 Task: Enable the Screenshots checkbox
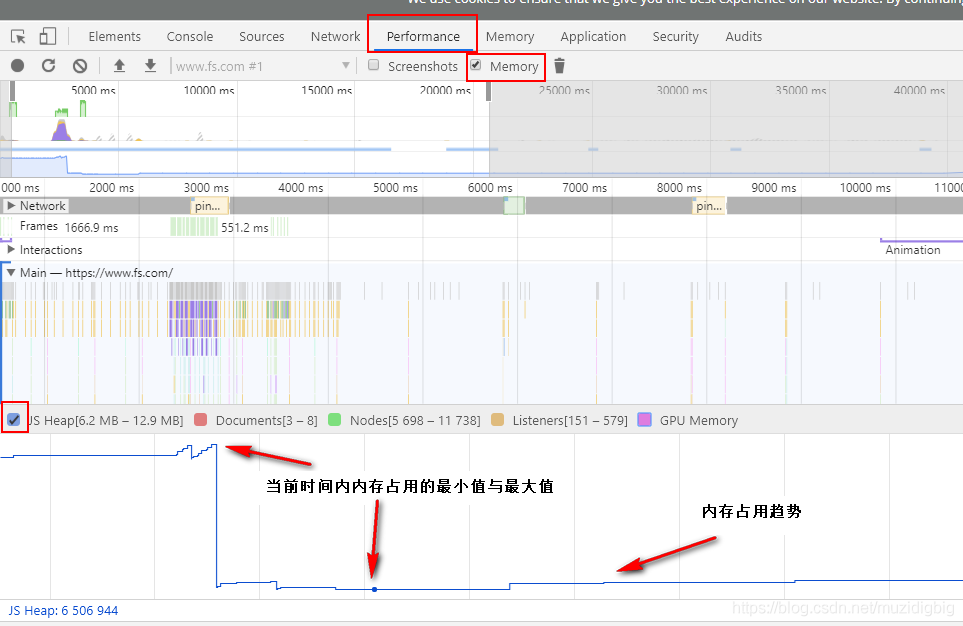point(373,65)
